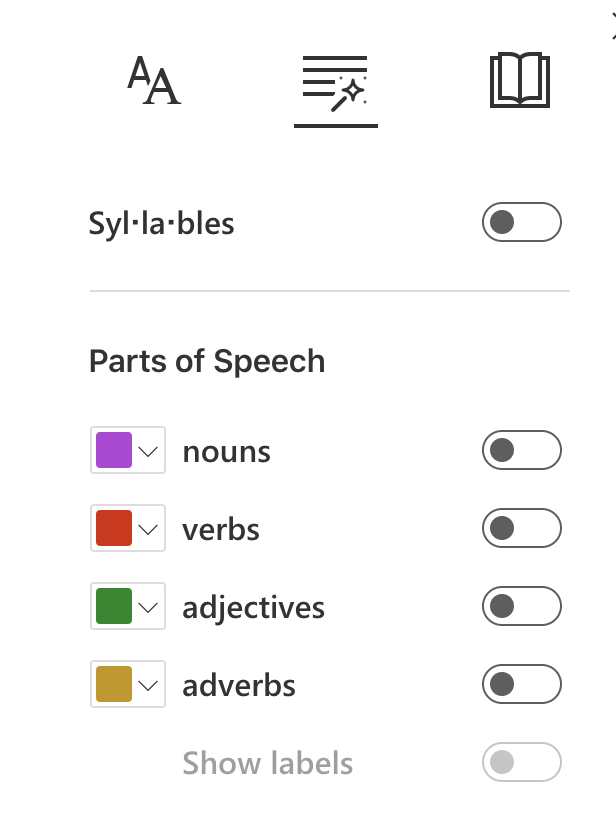The width and height of the screenshot is (616, 826).
Task: Expand the nouns color dropdown arrow
Action: (149, 451)
